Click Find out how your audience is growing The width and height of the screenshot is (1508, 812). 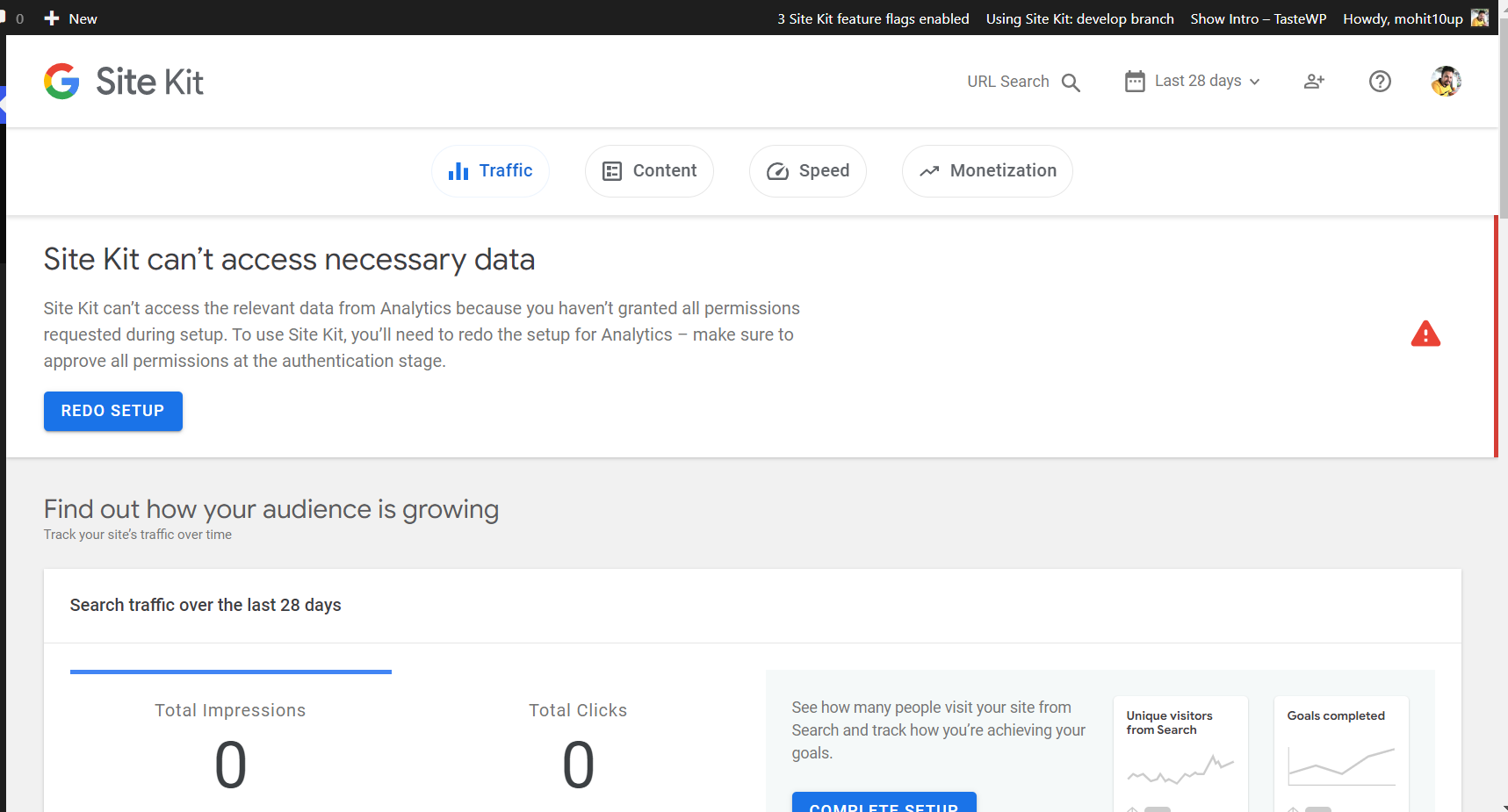[x=271, y=509]
